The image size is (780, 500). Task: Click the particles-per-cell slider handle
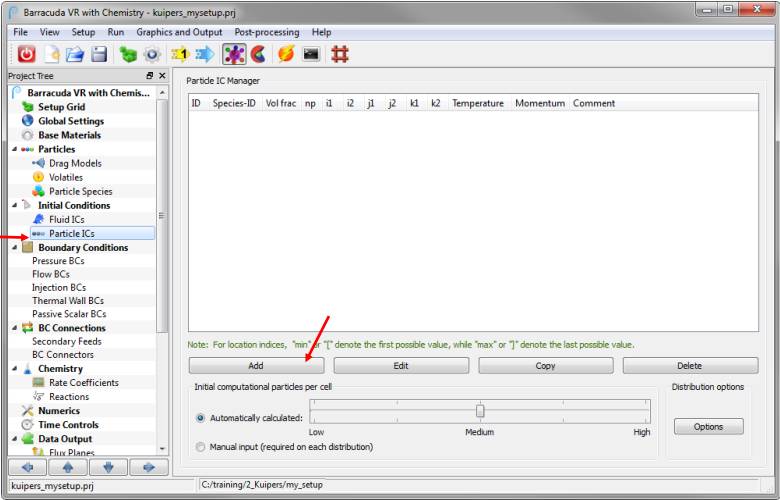point(480,410)
